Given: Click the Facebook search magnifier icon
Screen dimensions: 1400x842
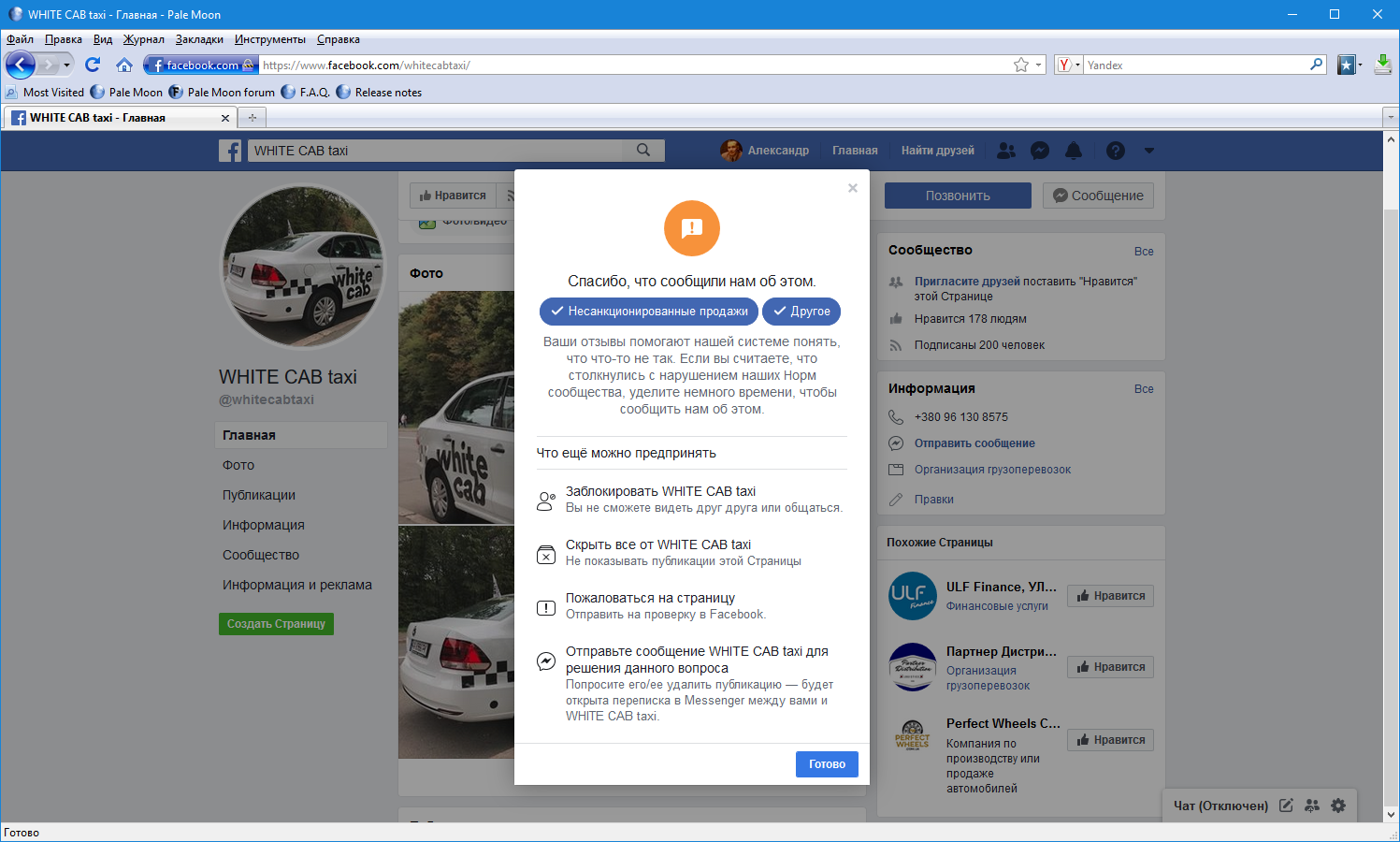Looking at the screenshot, I should [643, 150].
